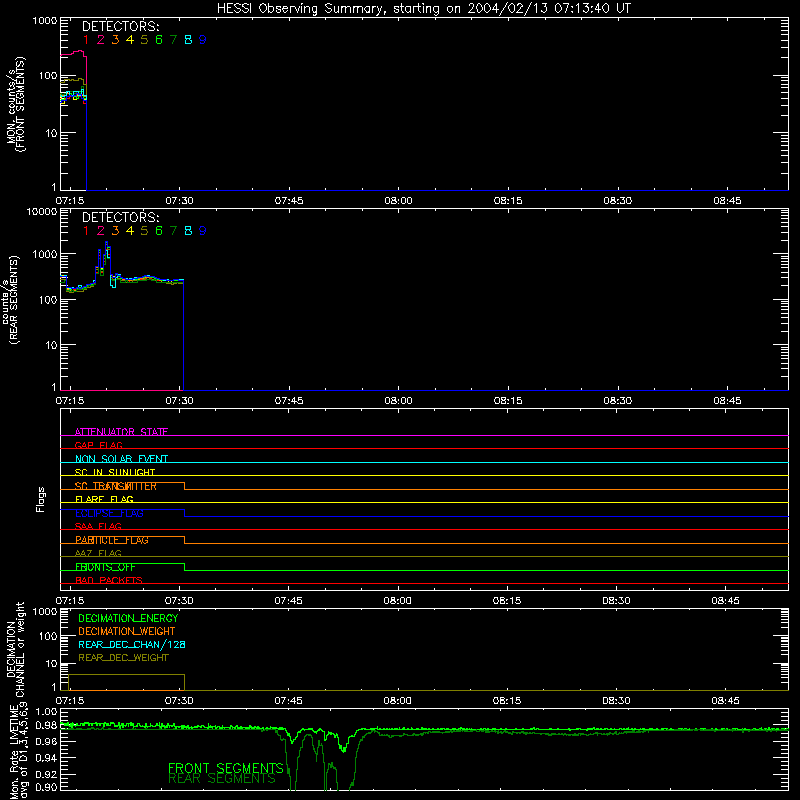Click the GAP_FLAG label

click(98, 445)
